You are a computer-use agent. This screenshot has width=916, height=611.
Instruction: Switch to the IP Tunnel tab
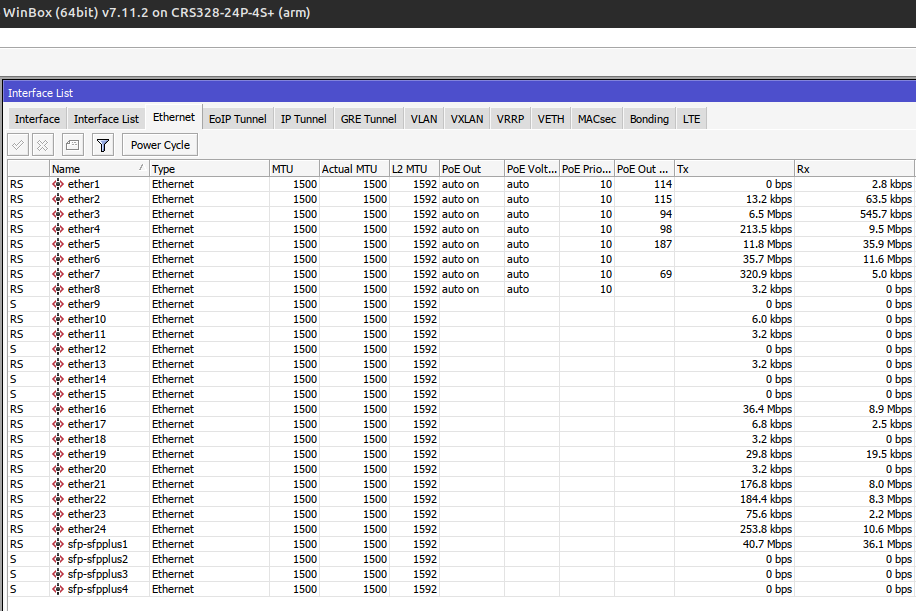304,119
